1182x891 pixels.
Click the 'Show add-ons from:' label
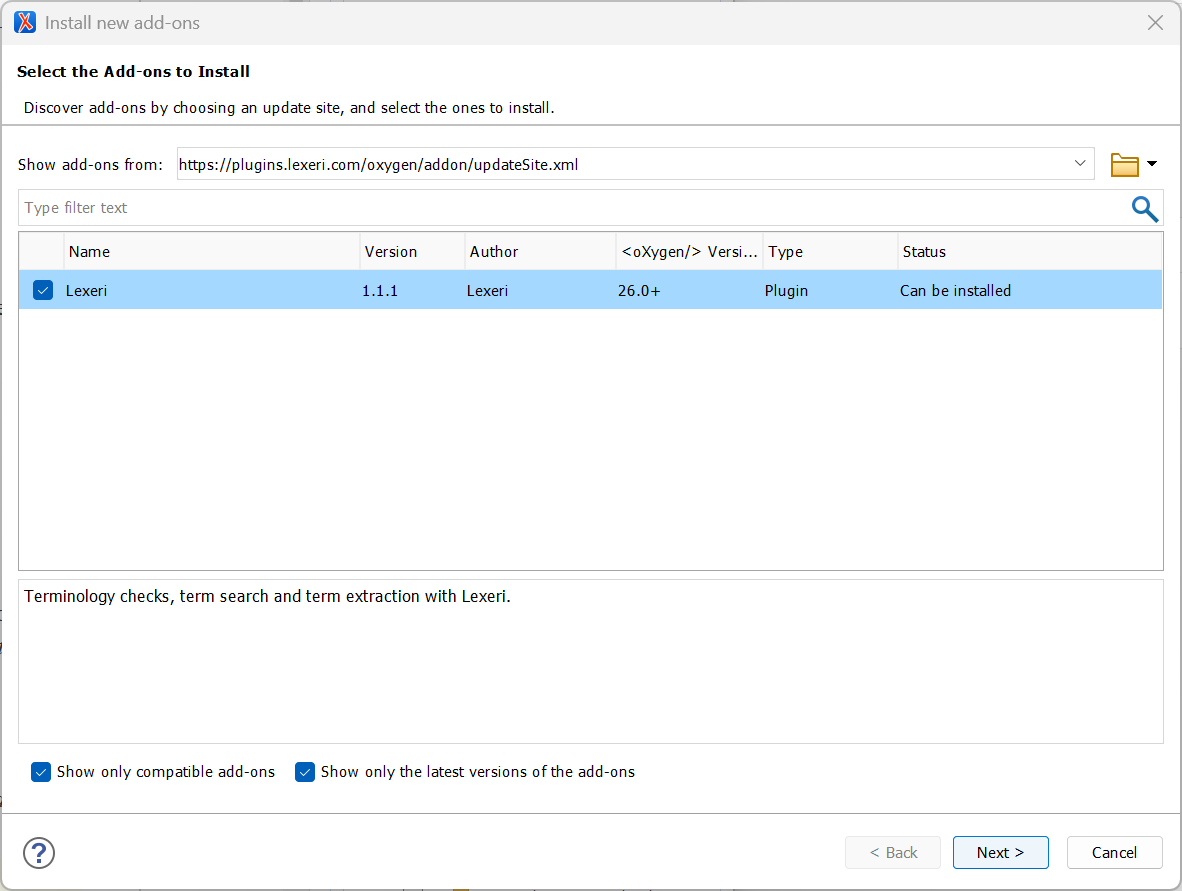point(90,164)
